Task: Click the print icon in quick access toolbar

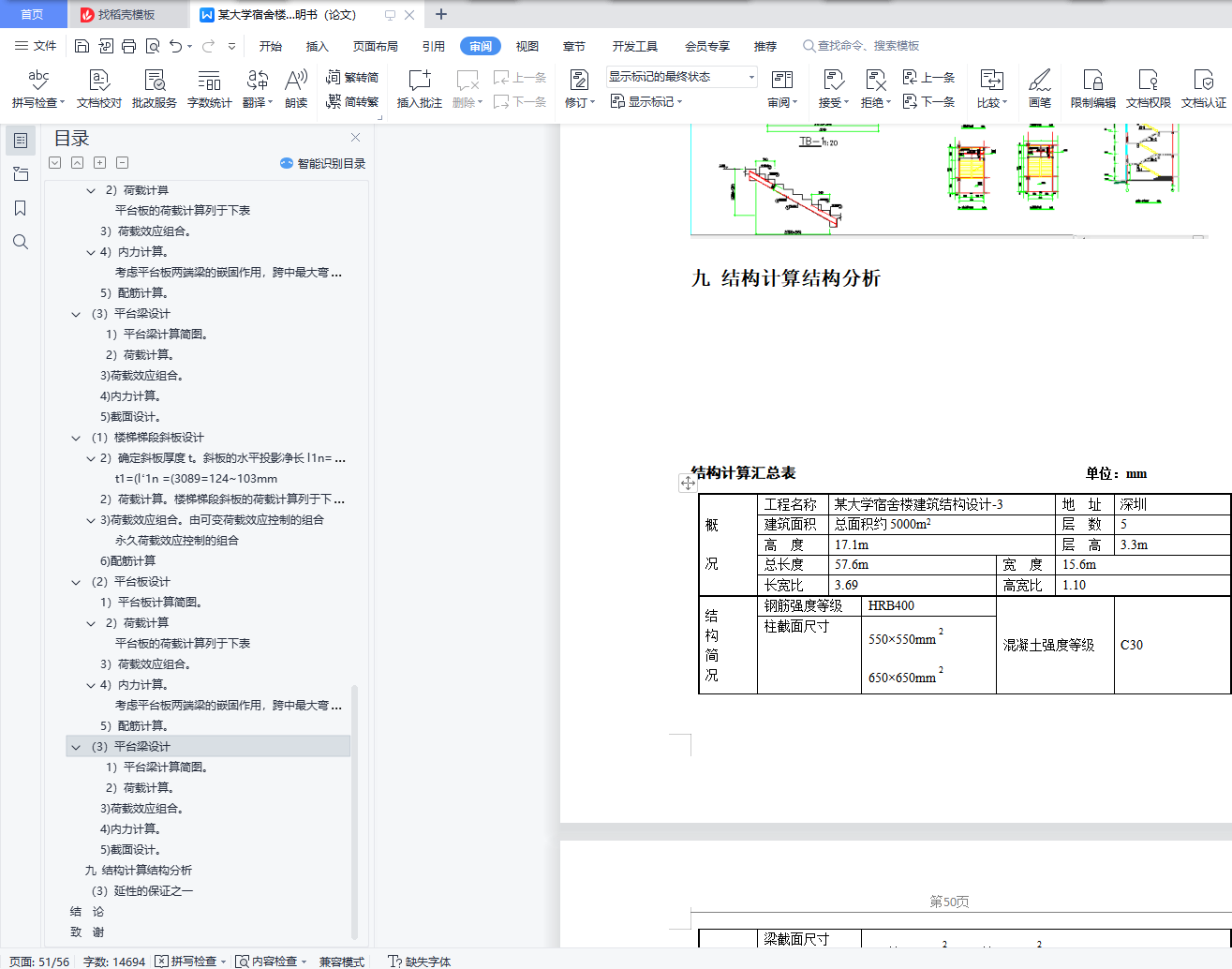Action: (128, 46)
